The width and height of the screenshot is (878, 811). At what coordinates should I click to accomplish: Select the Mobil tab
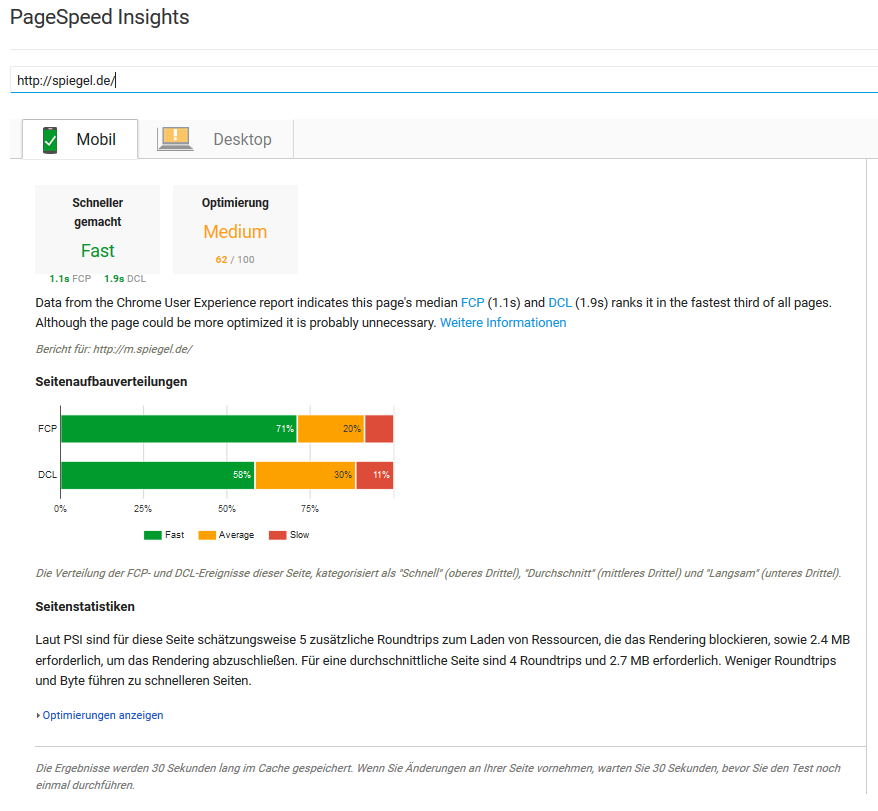click(x=98, y=139)
